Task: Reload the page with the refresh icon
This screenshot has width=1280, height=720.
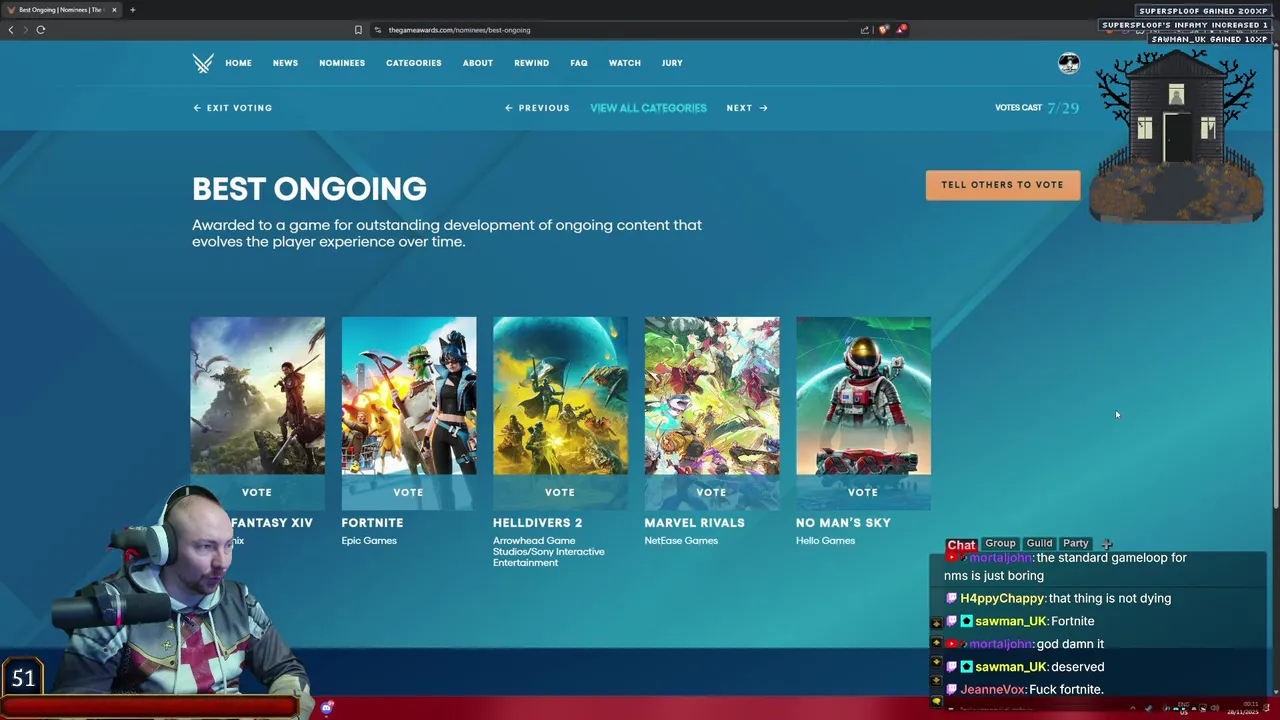Action: [x=41, y=29]
